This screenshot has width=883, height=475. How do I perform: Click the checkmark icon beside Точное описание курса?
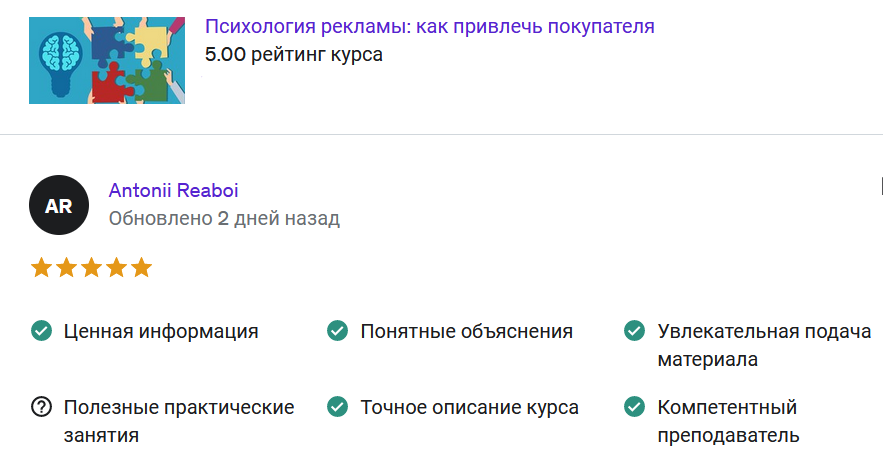(337, 406)
